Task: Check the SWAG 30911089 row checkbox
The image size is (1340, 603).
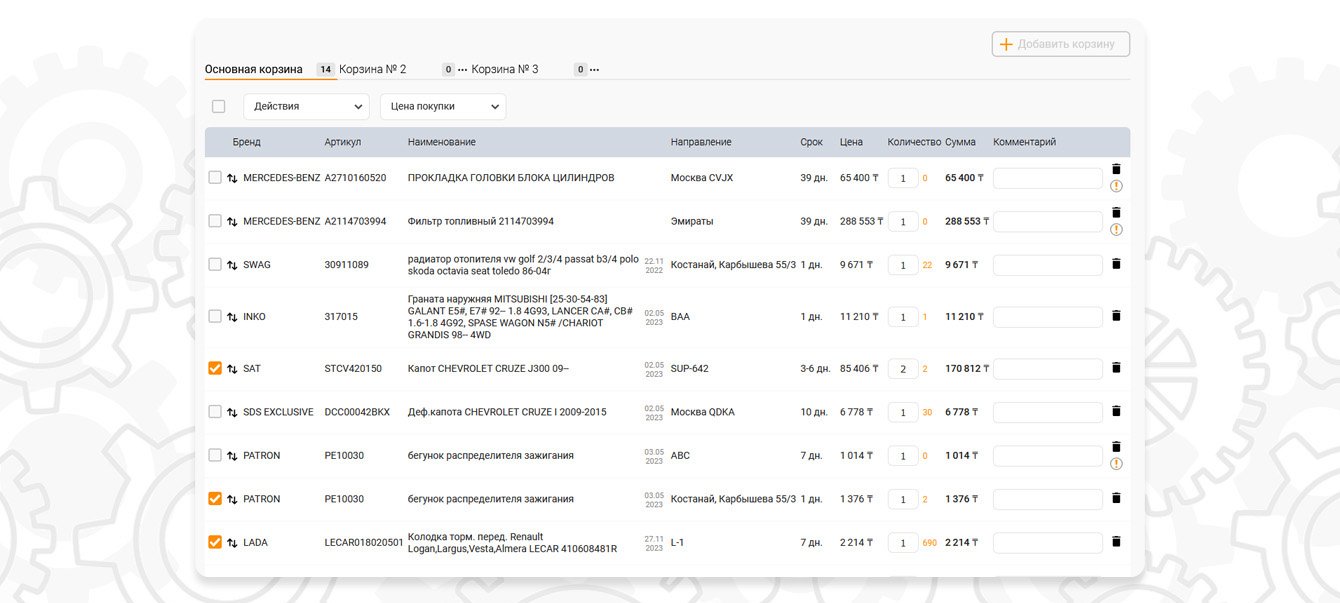Action: click(215, 264)
